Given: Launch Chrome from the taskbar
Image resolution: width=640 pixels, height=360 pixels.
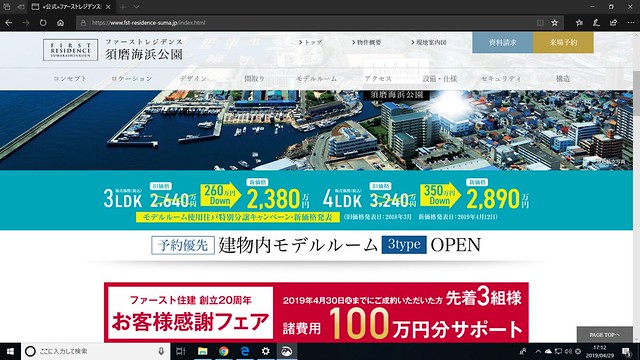Looking at the screenshot, I should (x=223, y=351).
